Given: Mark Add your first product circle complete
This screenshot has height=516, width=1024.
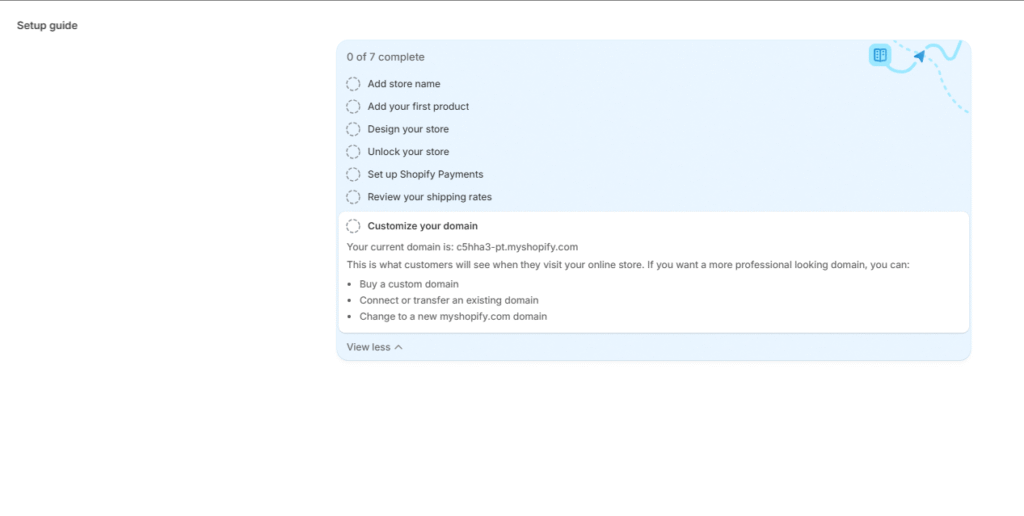Looking at the screenshot, I should 353,107.
